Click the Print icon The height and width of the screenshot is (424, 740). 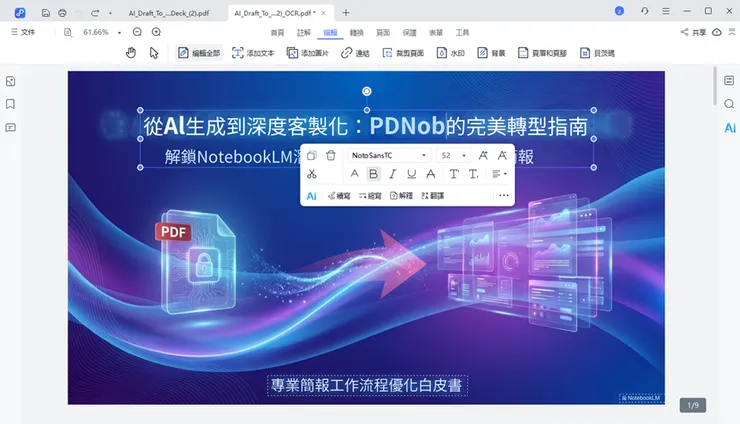pos(62,13)
